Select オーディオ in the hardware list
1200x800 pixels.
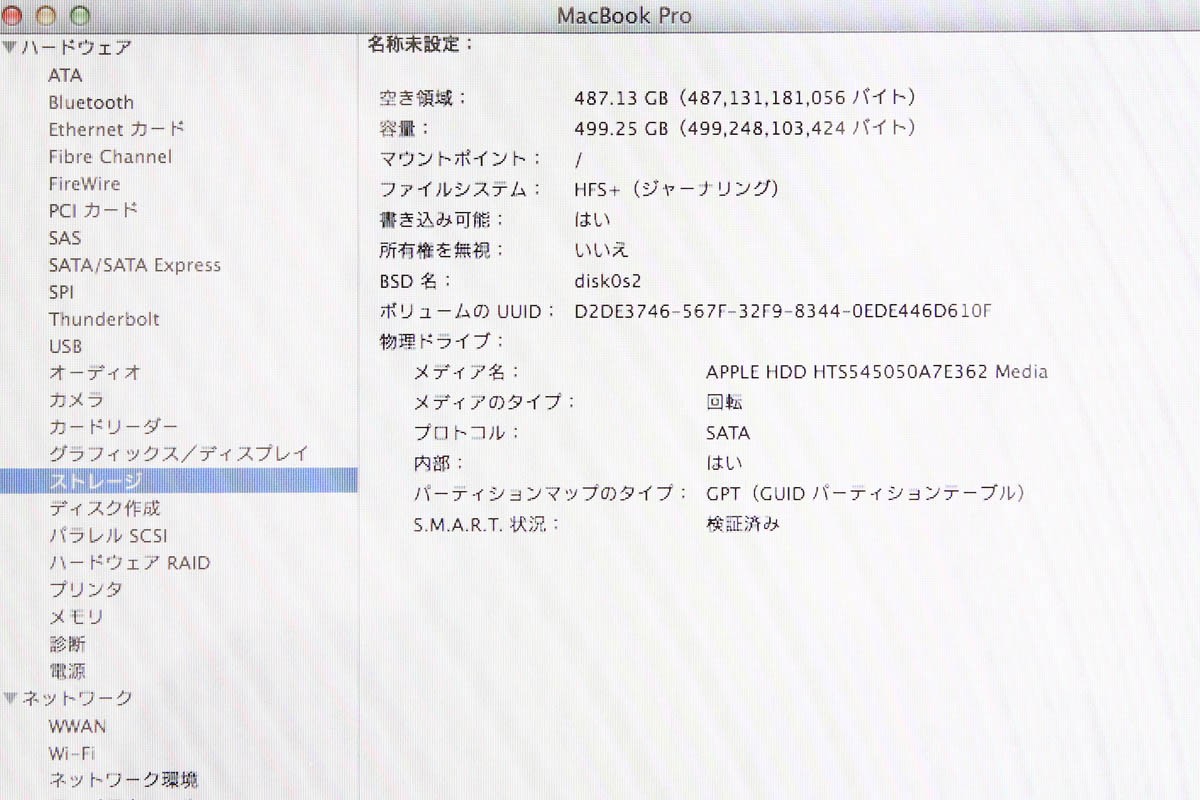[x=95, y=373]
